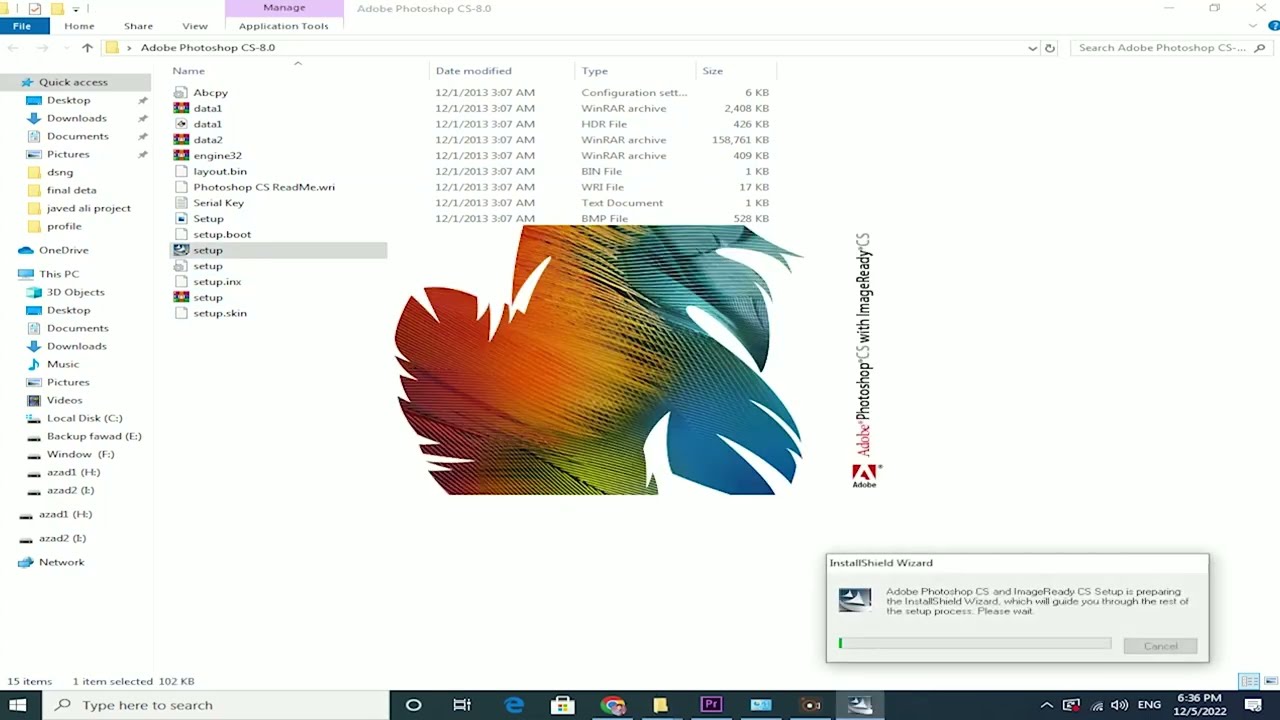This screenshot has height=720, width=1280.
Task: Open the dsng folder
Action: [x=60, y=172]
